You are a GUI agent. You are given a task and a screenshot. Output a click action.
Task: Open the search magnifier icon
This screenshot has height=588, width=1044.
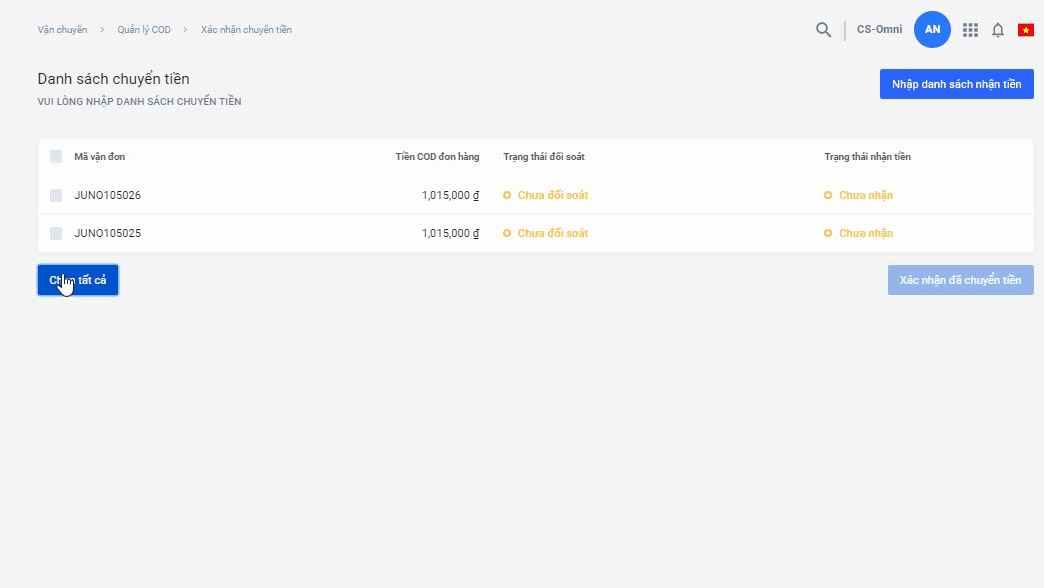coord(823,30)
